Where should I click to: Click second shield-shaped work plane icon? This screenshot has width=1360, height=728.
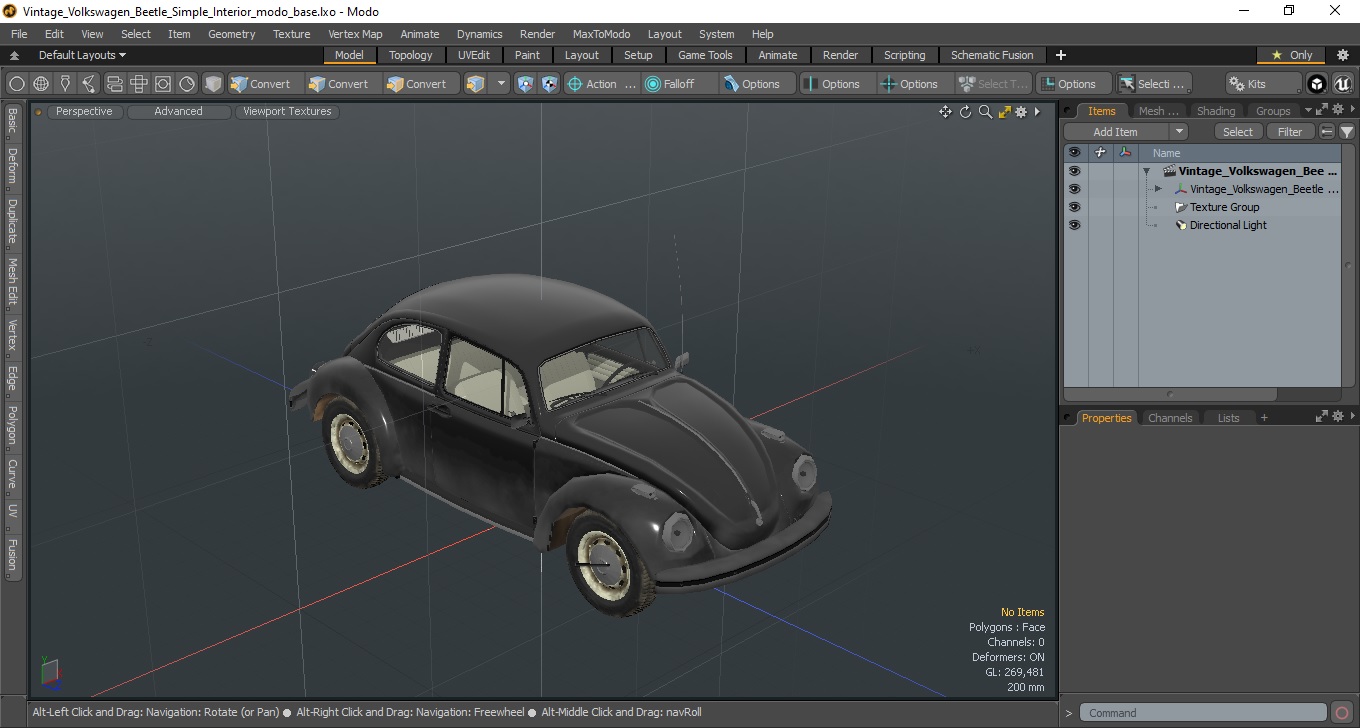pos(550,84)
